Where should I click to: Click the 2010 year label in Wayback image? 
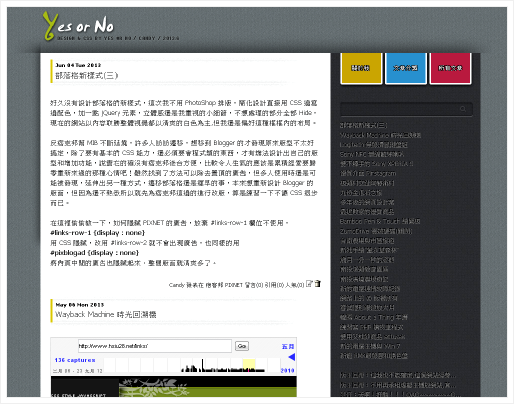[287, 370]
